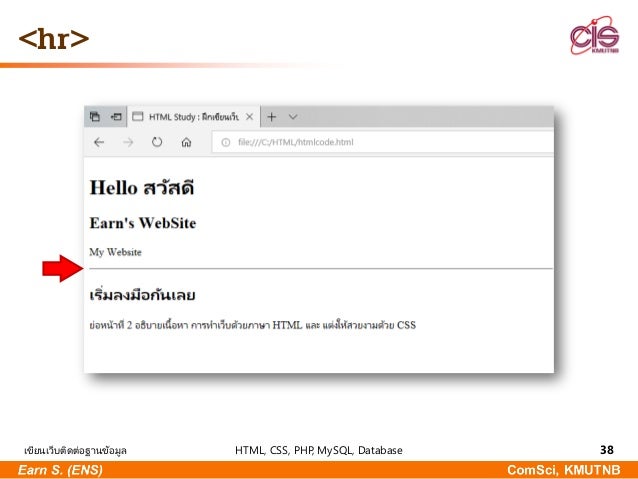This screenshot has width=638, height=479.
Task: Open the Home page icon
Action: [186, 142]
